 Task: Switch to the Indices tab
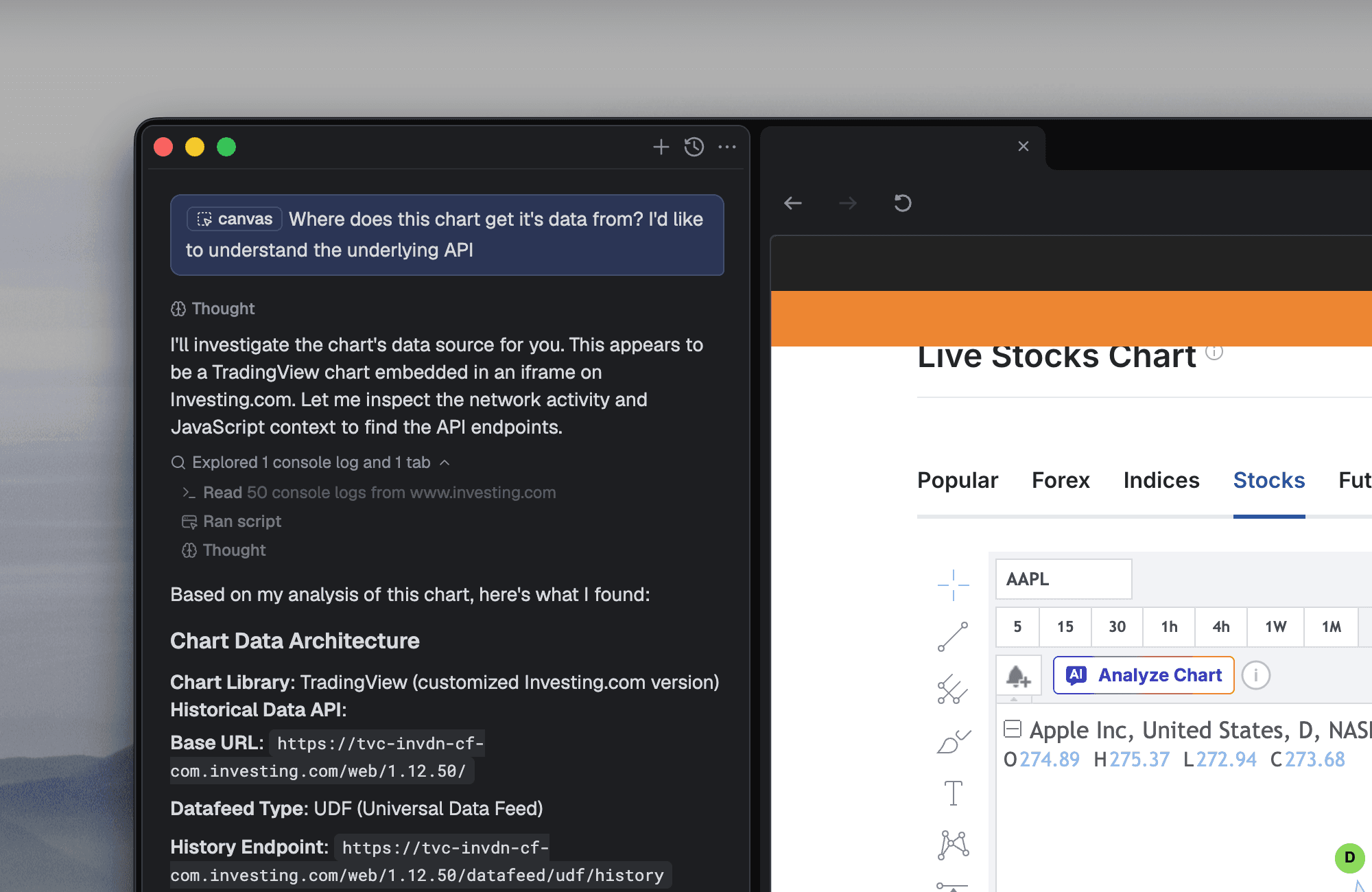click(1161, 480)
